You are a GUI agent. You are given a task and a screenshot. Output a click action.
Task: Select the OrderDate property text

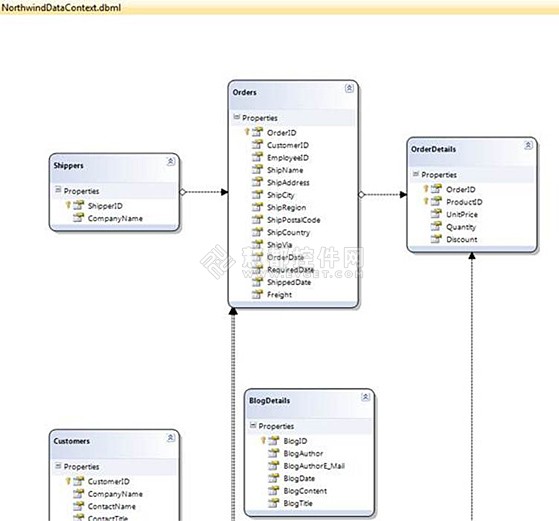point(286,257)
